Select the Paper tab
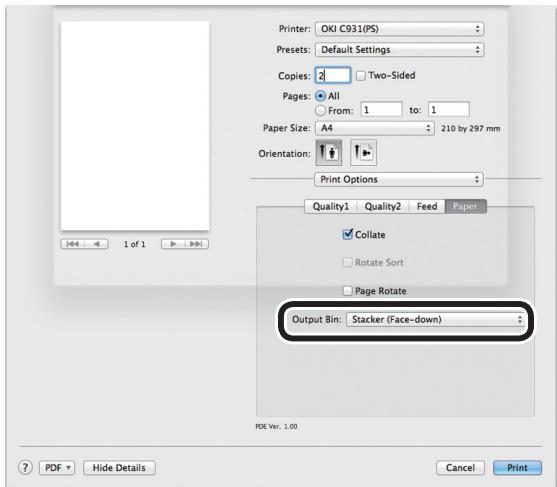Viewport: 557px width, 487px height. point(465,206)
